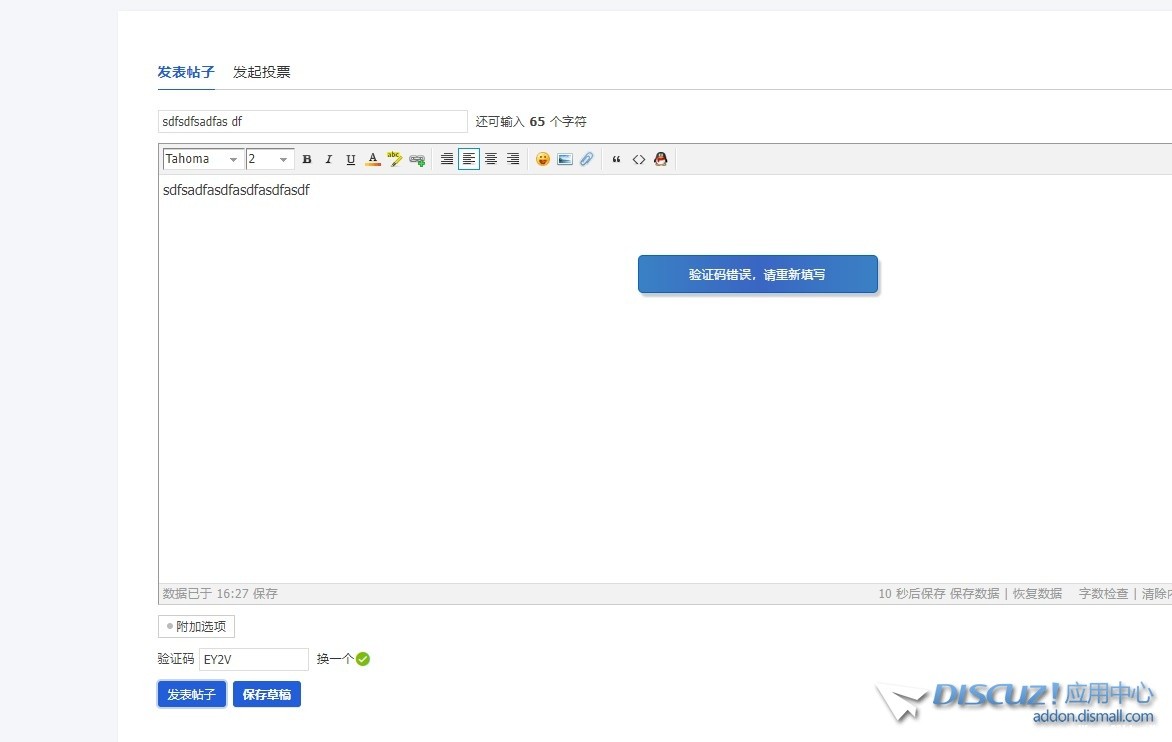
Task: Click the insert image icon
Action: (565, 160)
